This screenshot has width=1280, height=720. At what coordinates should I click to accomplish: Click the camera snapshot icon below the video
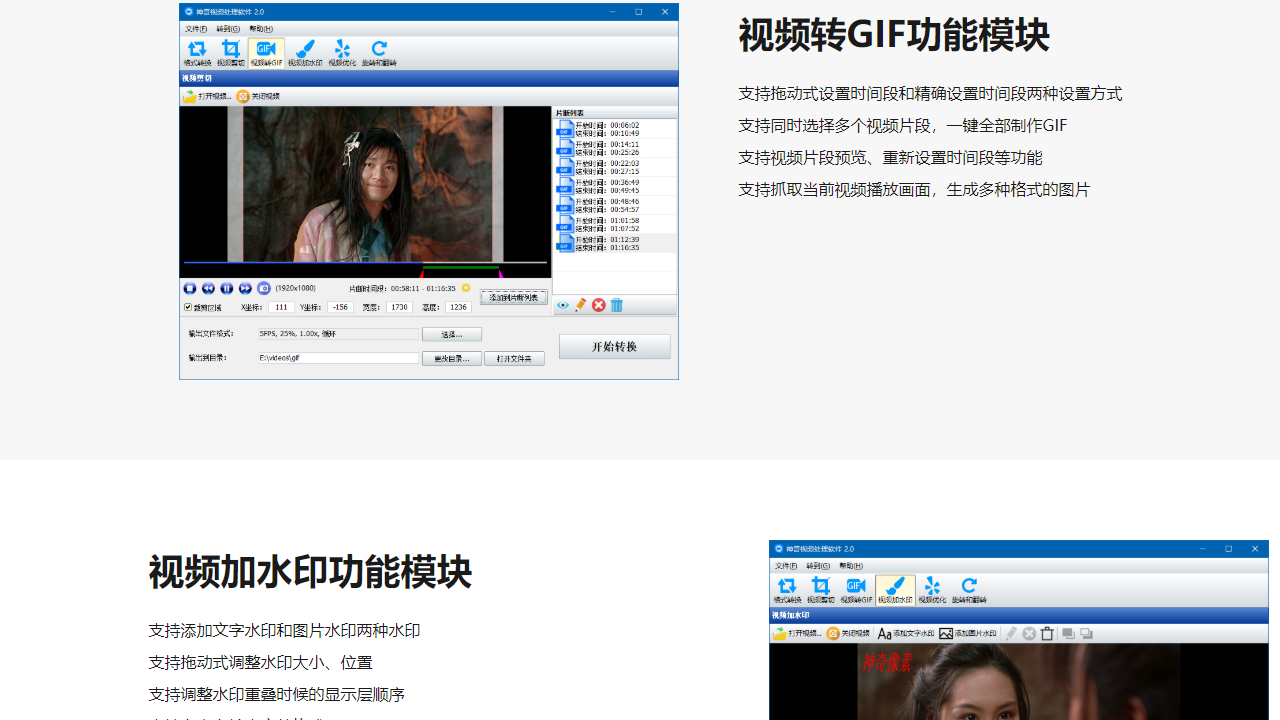[264, 288]
